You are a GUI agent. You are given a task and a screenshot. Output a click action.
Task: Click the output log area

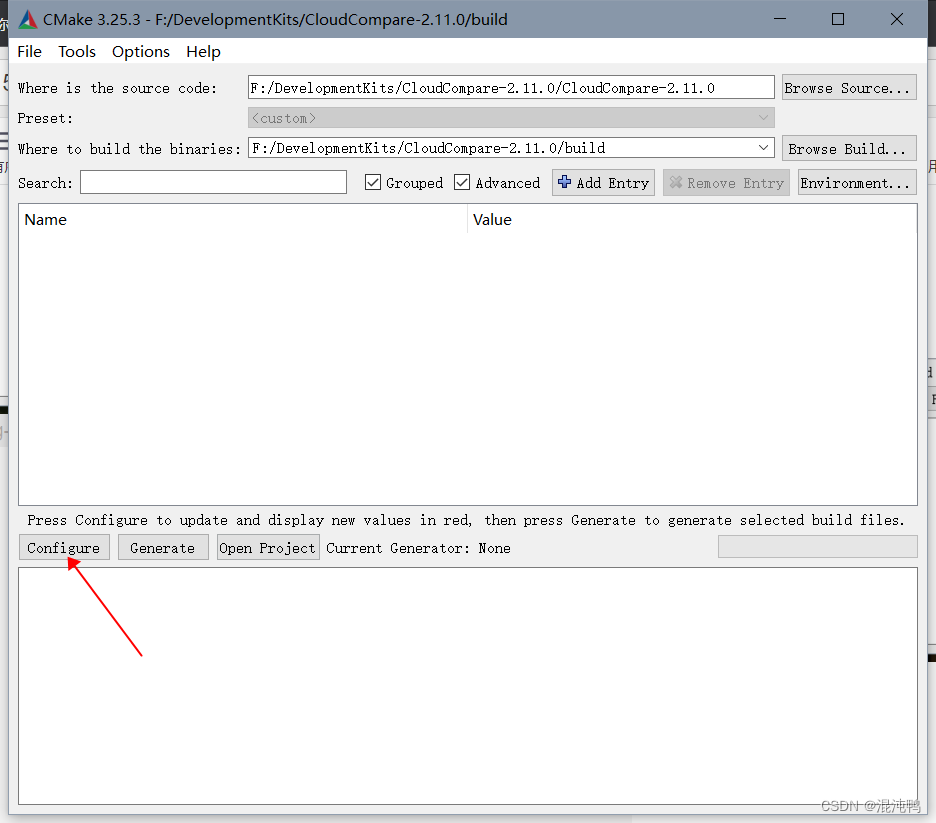coord(468,686)
